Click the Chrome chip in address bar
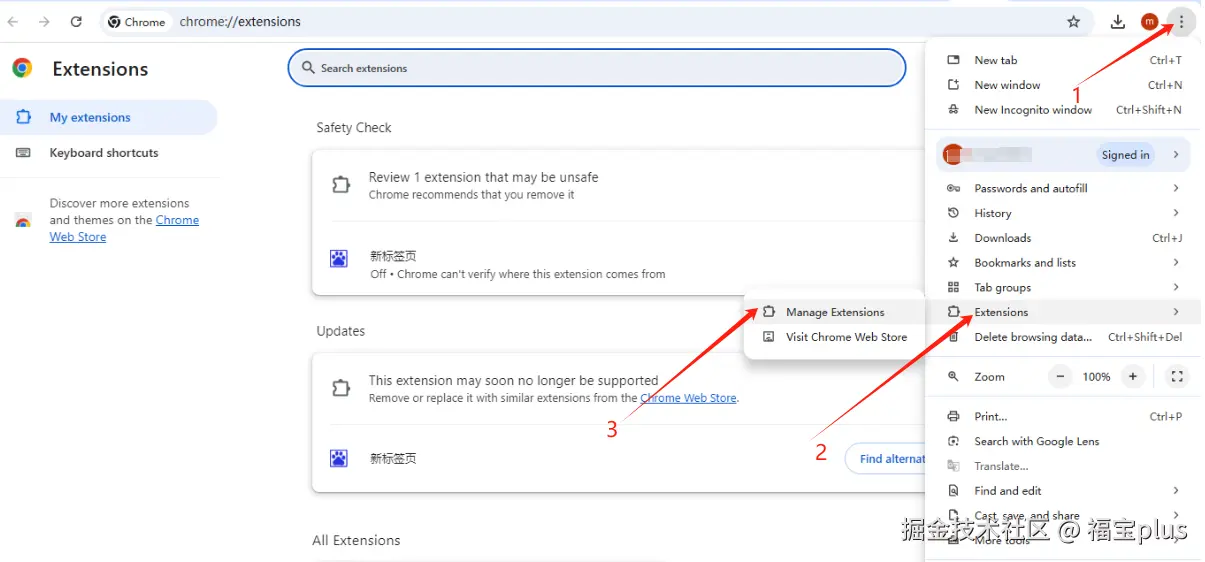The image size is (1205, 562). pos(136,21)
